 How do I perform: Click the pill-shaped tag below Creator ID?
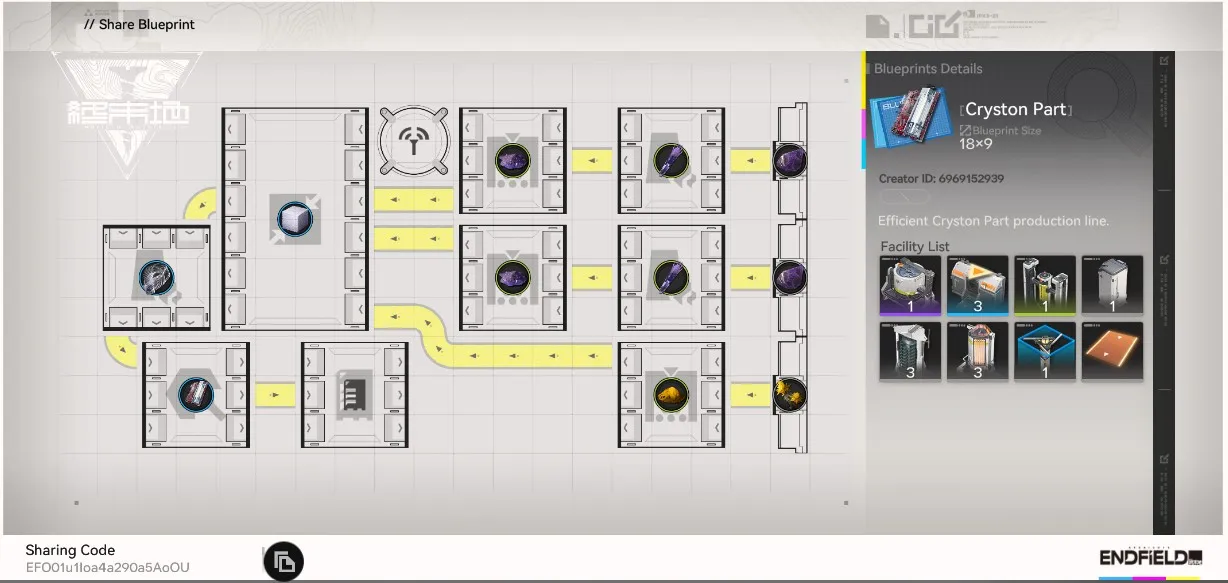tap(903, 198)
